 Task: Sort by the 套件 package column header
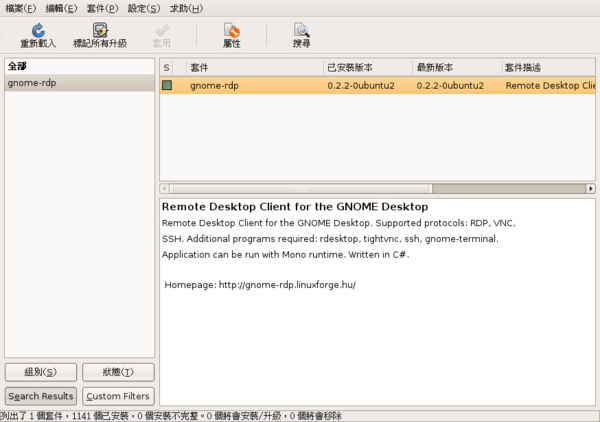pyautogui.click(x=255, y=68)
